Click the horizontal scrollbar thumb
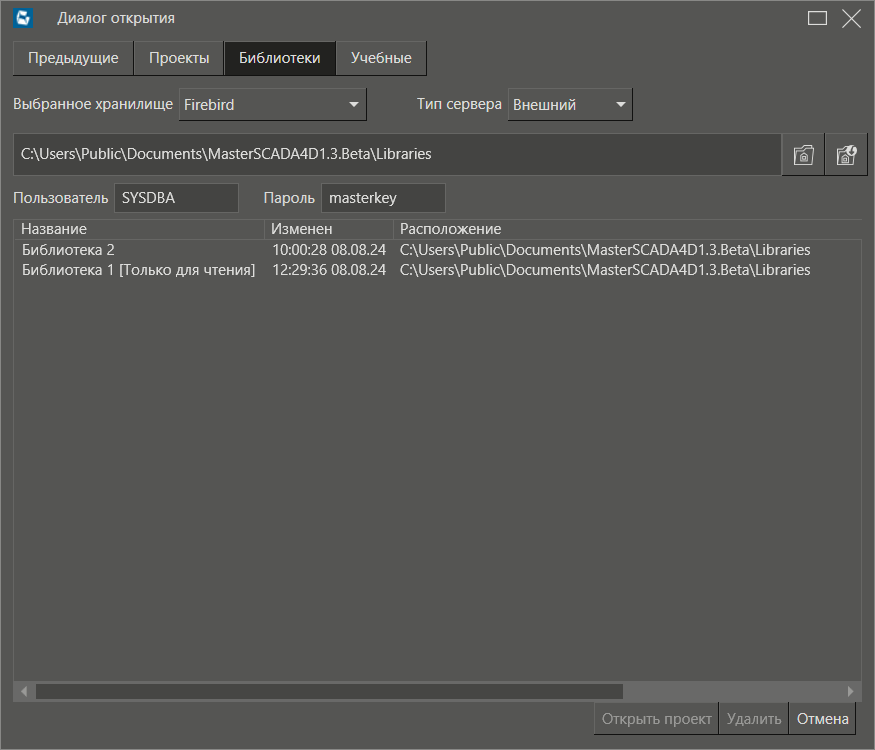 point(329,691)
